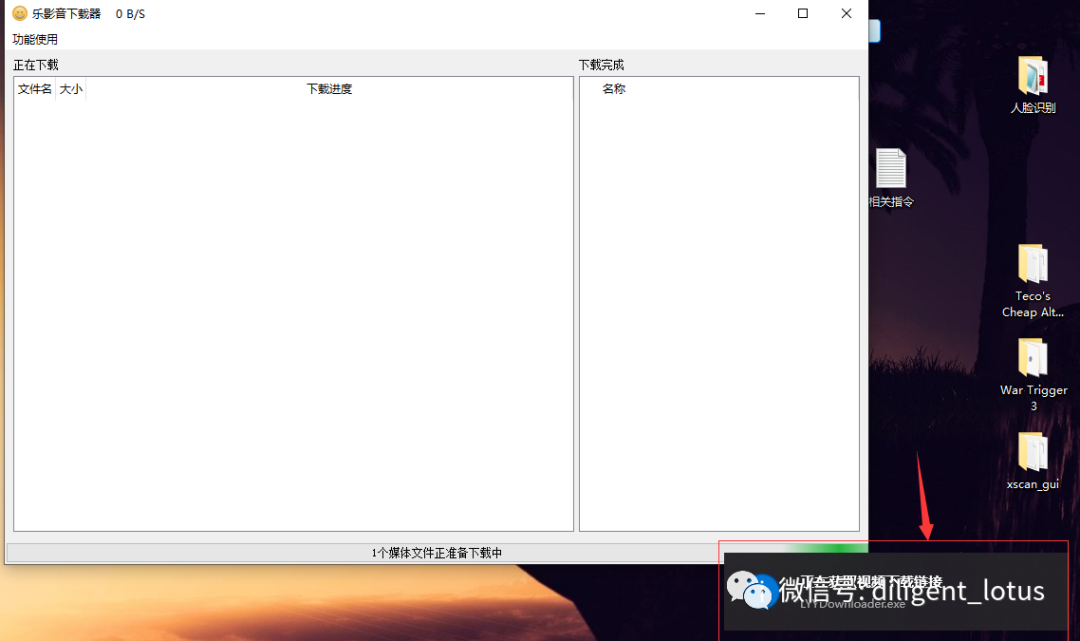Screen dimensions: 1080x641
Task: Open the Teco's Cheap Alt... folder
Action: [x=1032, y=281]
